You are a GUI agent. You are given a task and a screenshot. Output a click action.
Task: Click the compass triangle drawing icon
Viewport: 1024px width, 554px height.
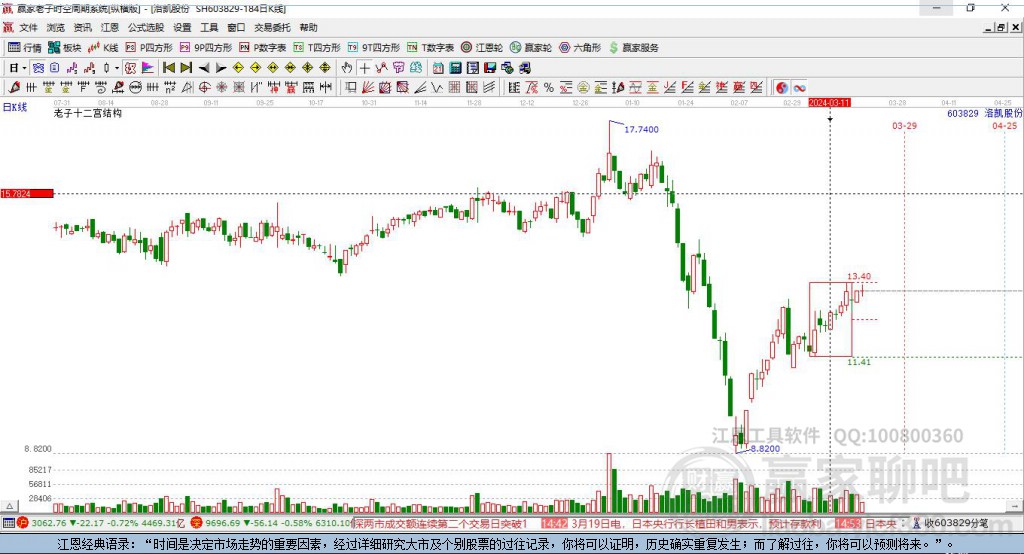click(x=187, y=88)
